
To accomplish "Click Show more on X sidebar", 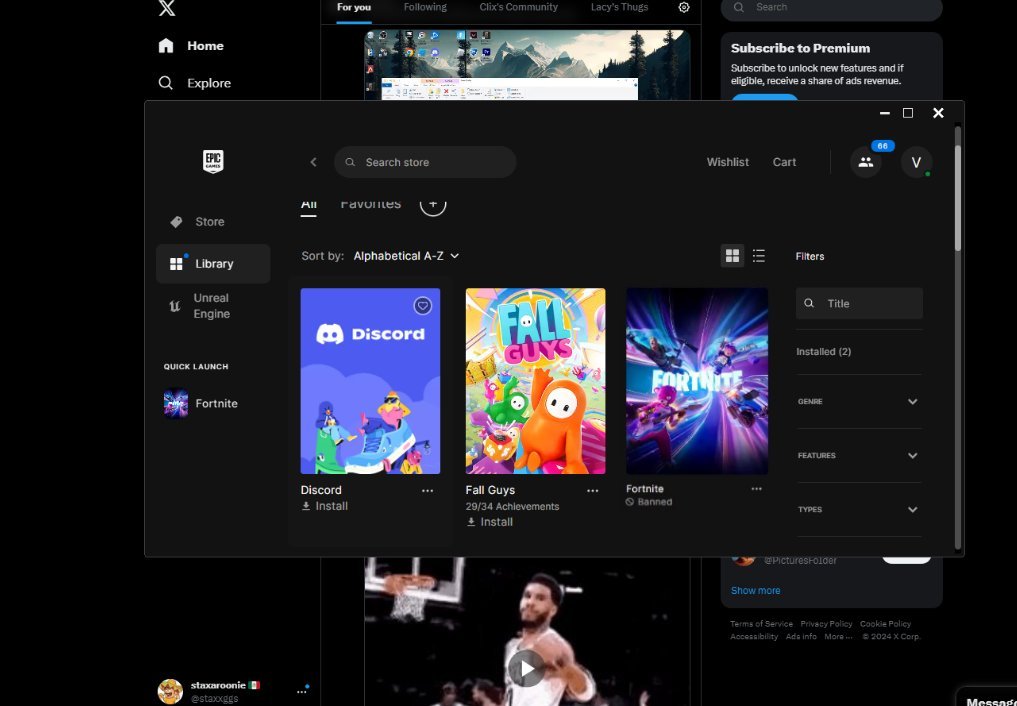I will click(x=755, y=591).
